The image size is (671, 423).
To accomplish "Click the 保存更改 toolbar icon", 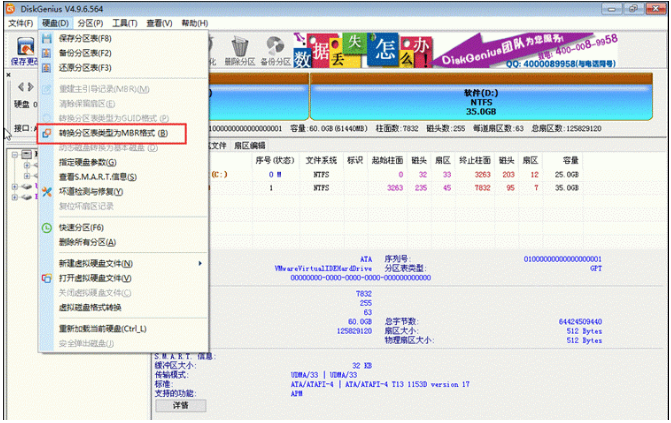I will point(19,50).
